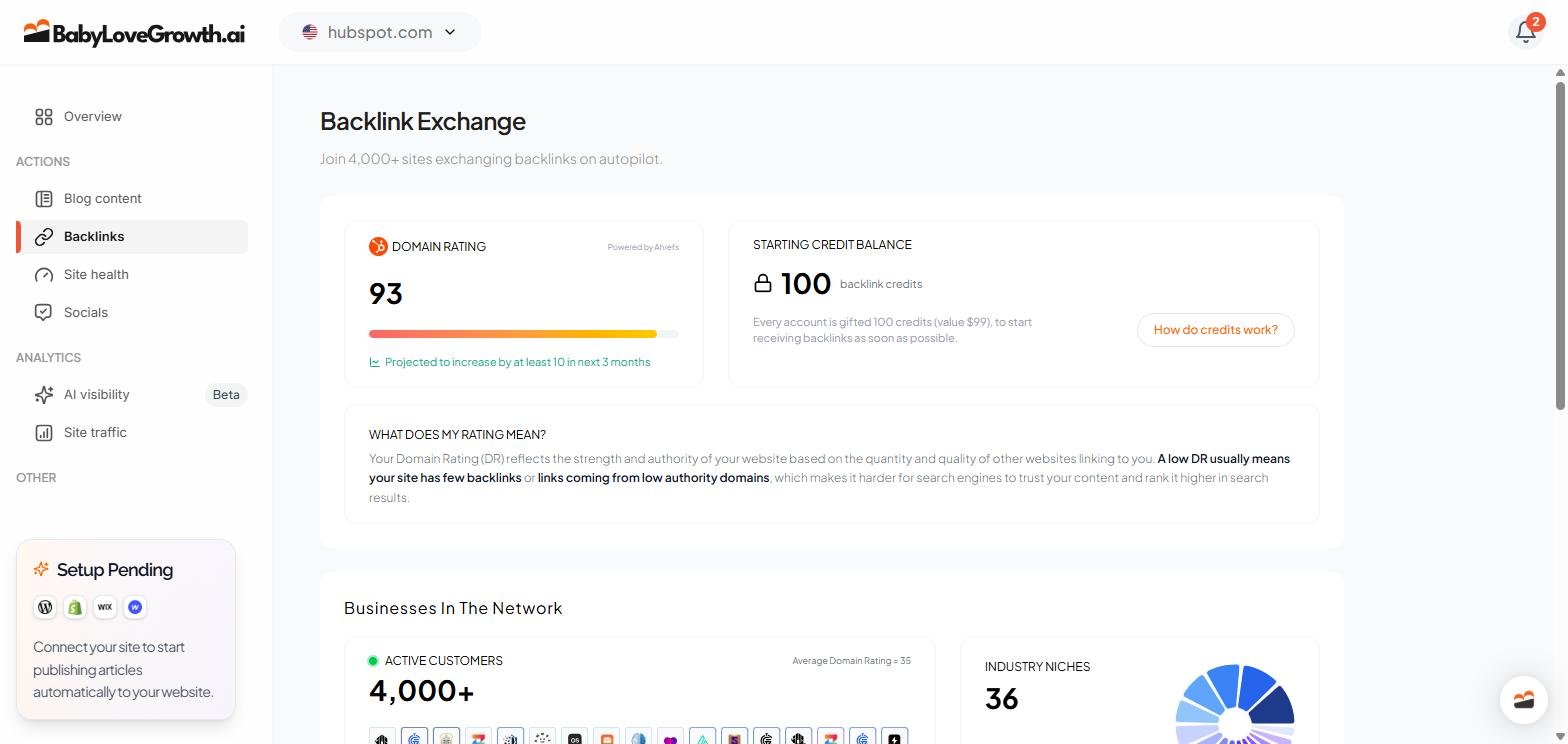The width and height of the screenshot is (1568, 744).
Task: Click the Businesses In The Network heading
Action: (x=453, y=608)
